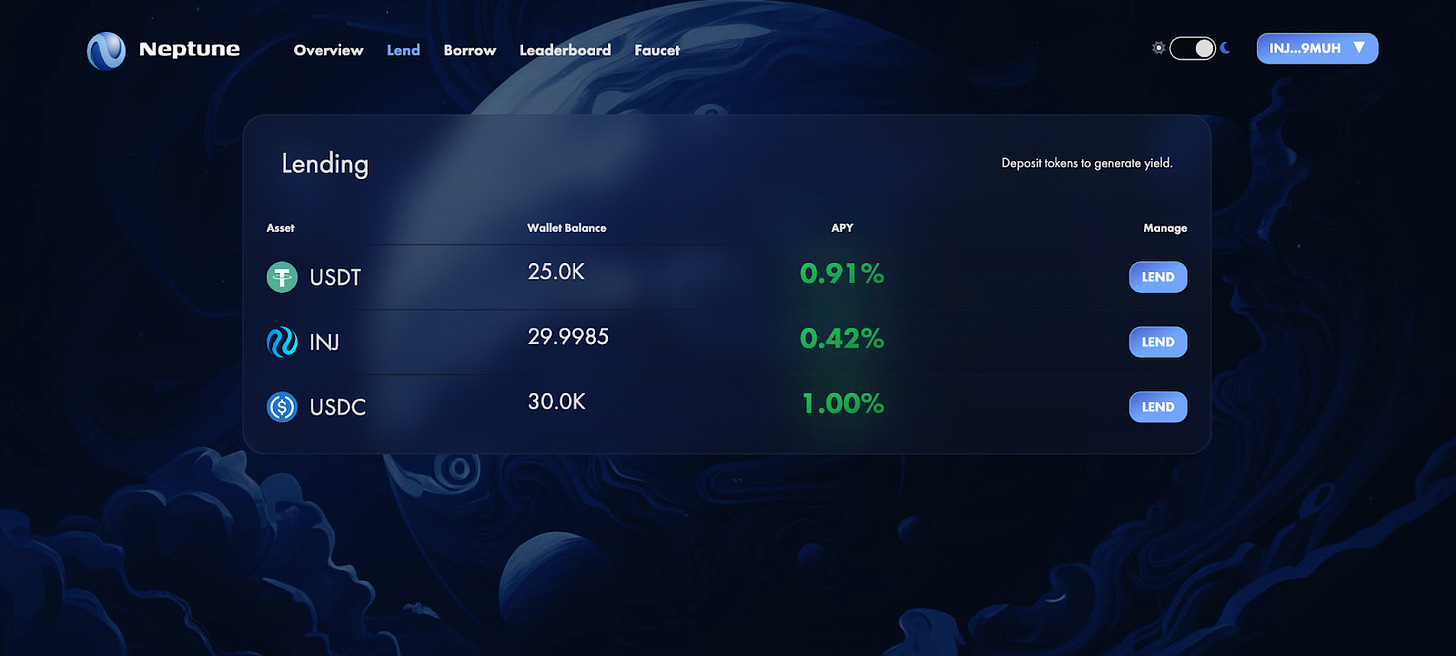Click the USDT asset name
Image resolution: width=1456 pixels, height=656 pixels.
point(335,278)
